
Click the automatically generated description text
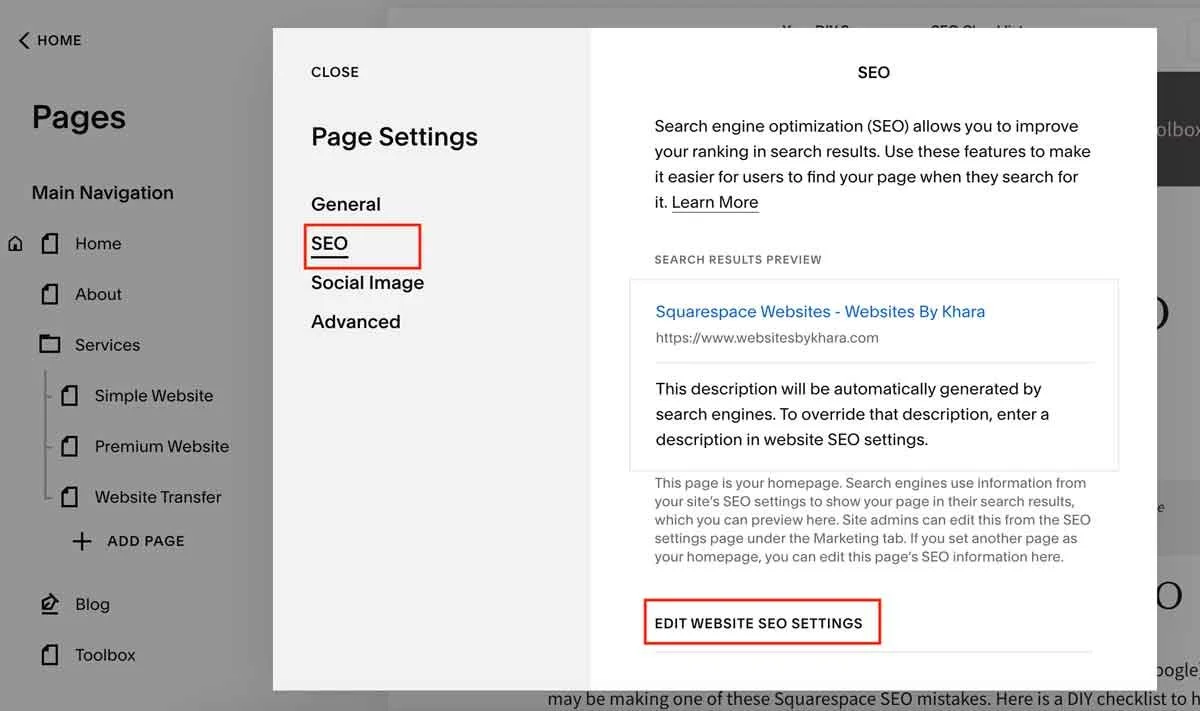pos(853,414)
